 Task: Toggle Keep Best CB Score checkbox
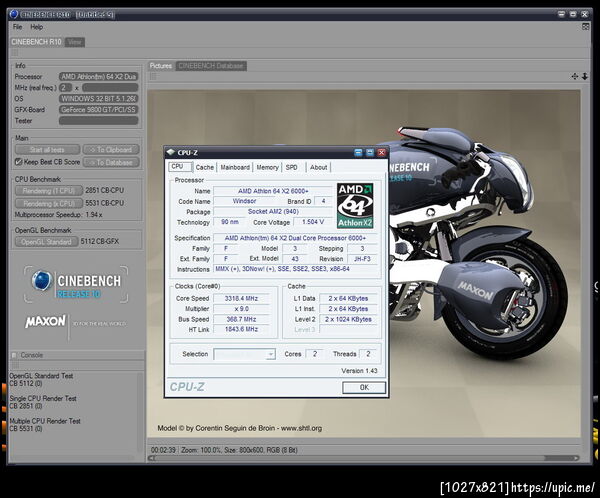pos(18,162)
